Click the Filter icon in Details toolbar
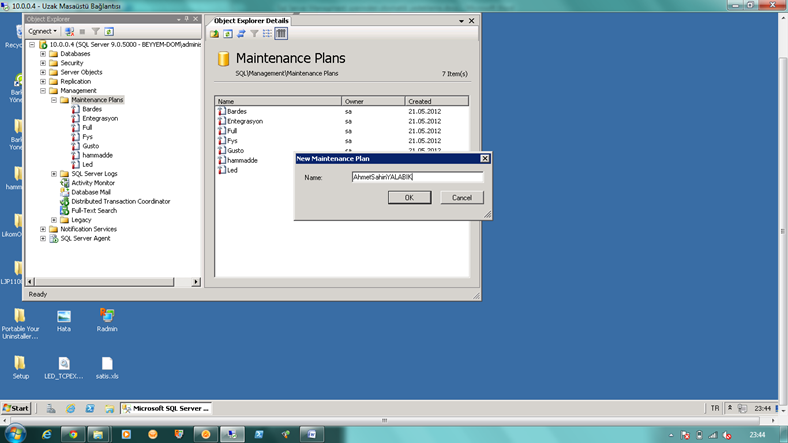 click(x=254, y=34)
